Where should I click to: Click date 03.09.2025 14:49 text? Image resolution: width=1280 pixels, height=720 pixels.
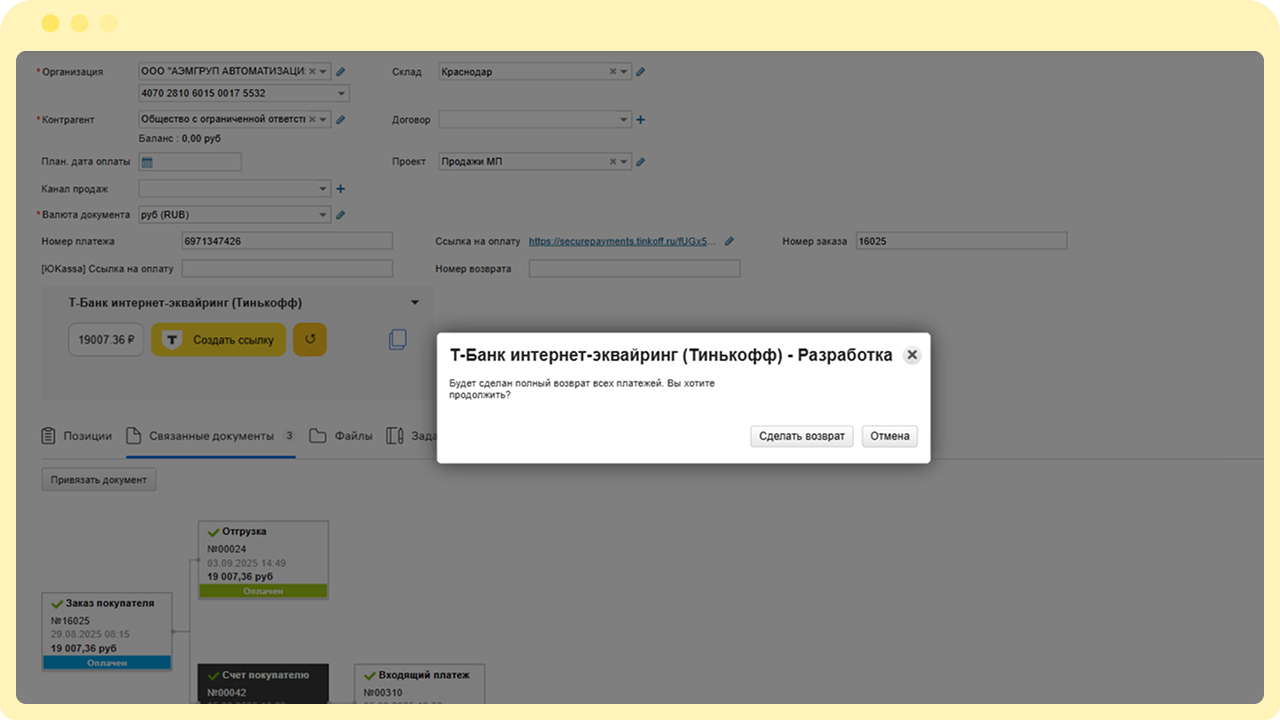click(246, 563)
